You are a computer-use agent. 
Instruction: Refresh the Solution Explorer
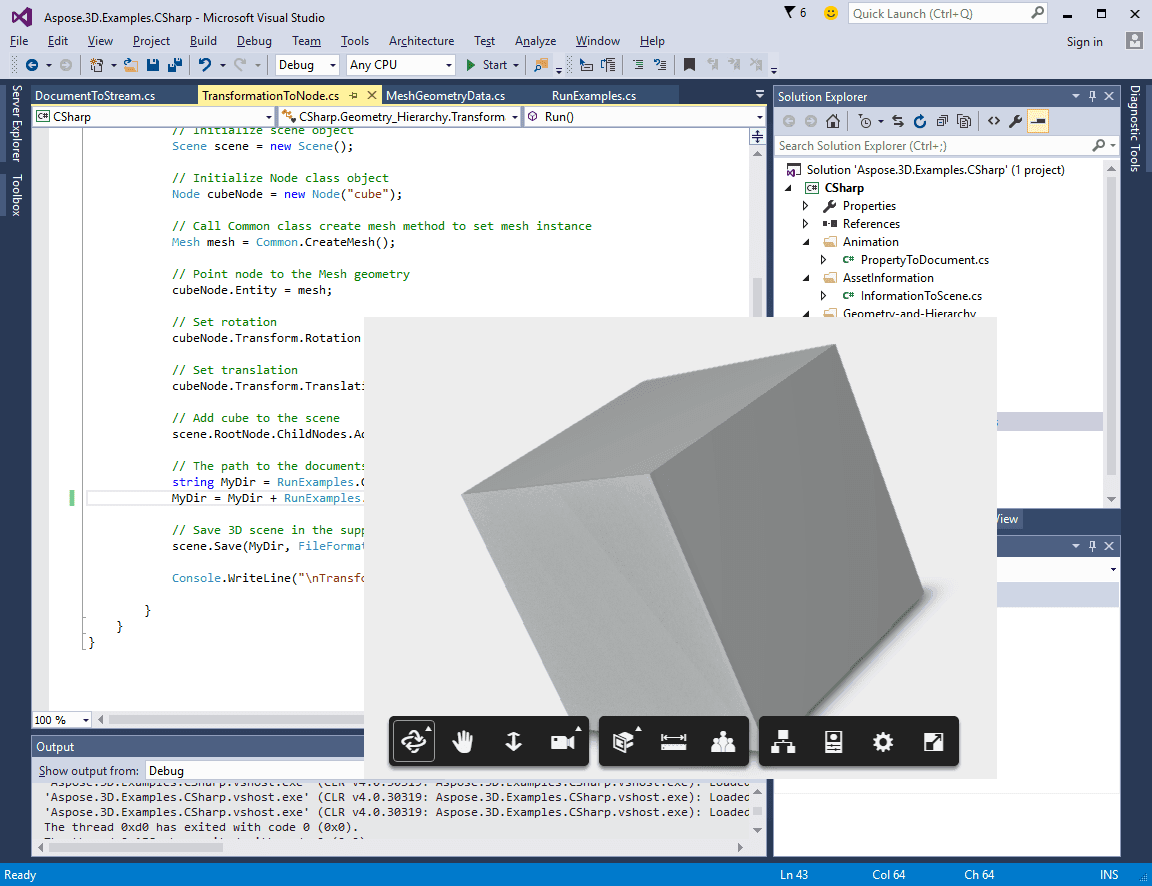[x=920, y=121]
